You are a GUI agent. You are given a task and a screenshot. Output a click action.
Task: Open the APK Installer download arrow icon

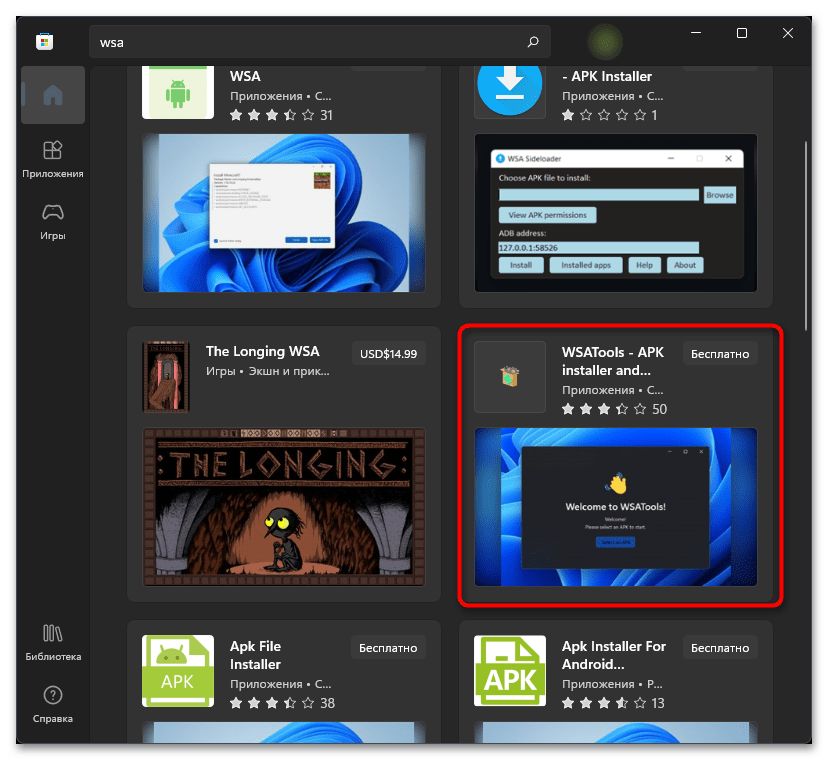point(510,90)
